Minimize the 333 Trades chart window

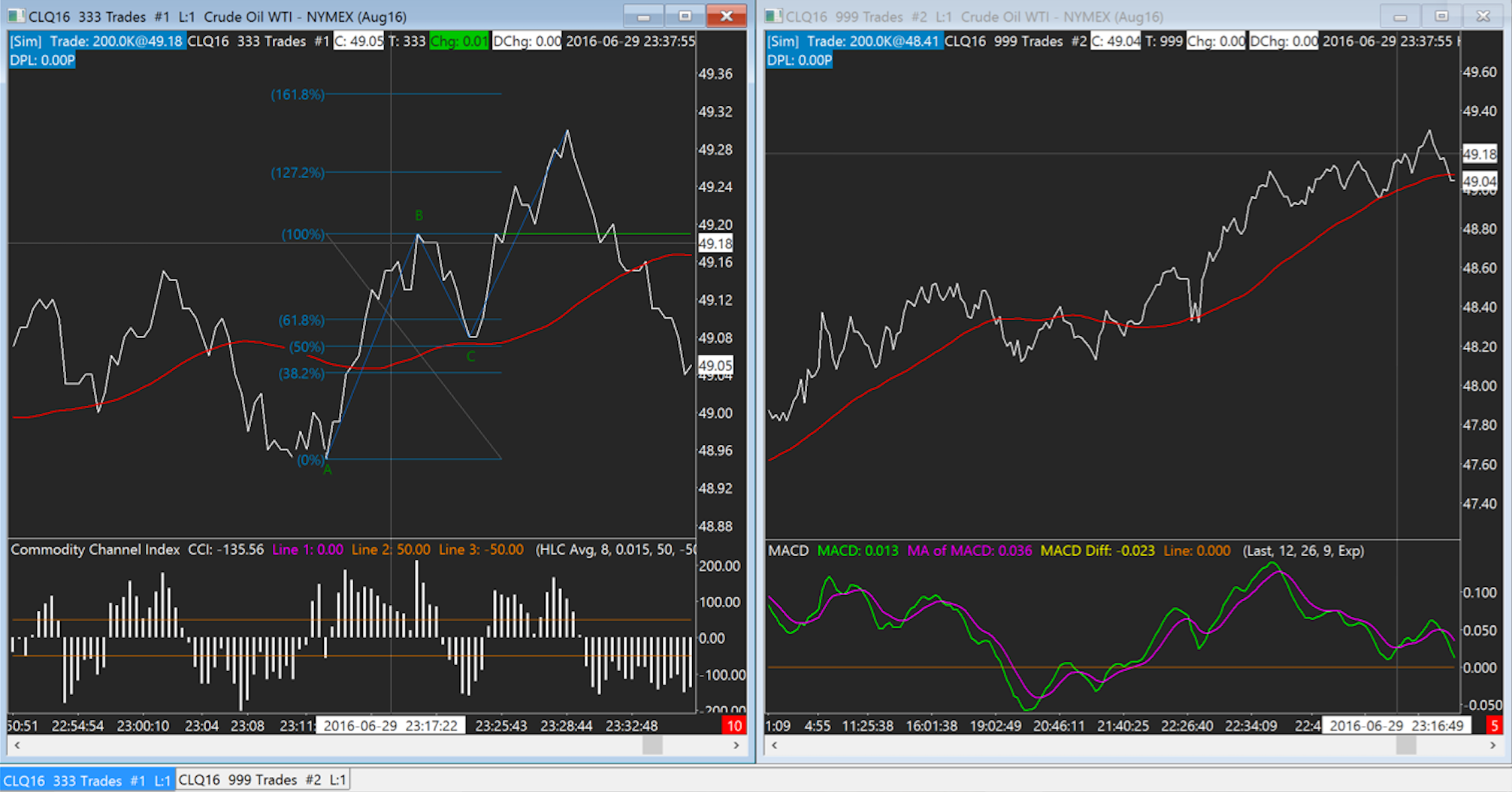click(643, 16)
